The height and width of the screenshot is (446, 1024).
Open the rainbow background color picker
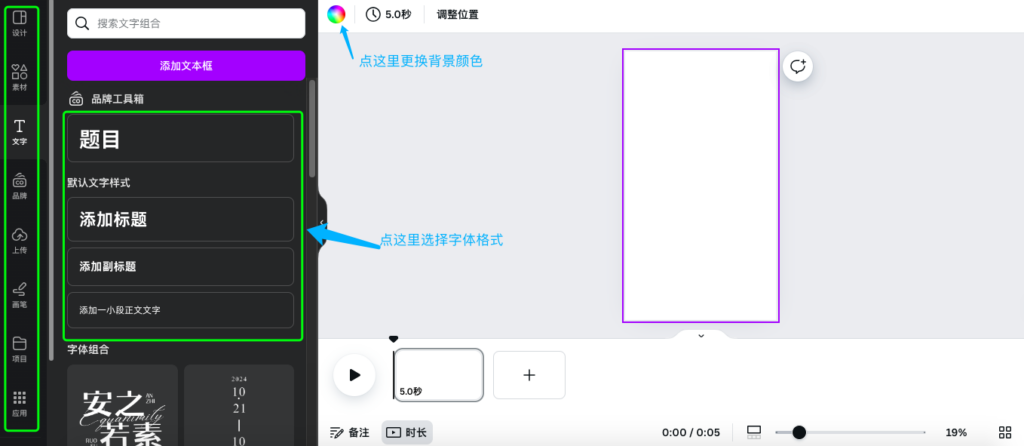coord(336,14)
